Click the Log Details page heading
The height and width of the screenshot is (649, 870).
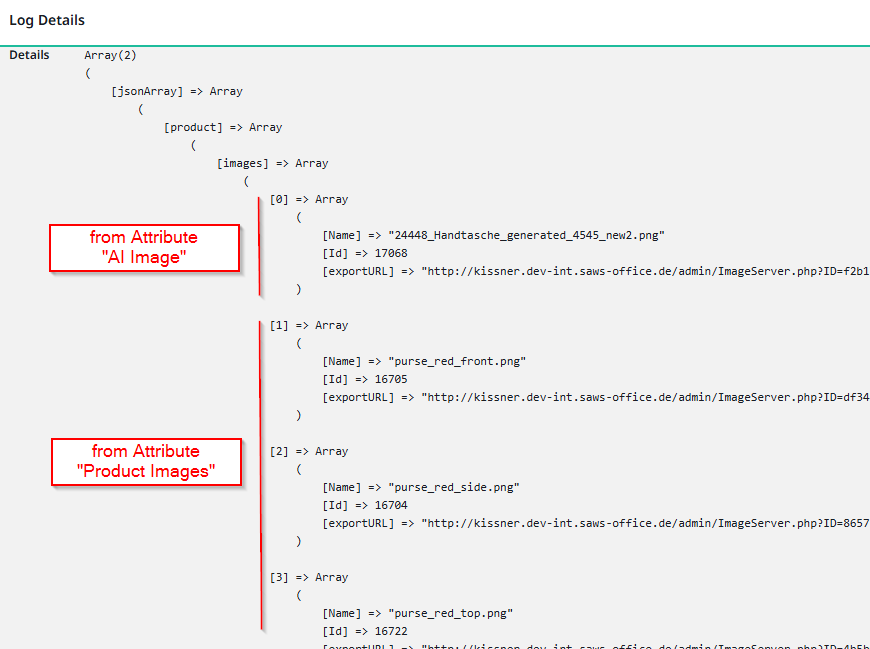pyautogui.click(x=46, y=20)
